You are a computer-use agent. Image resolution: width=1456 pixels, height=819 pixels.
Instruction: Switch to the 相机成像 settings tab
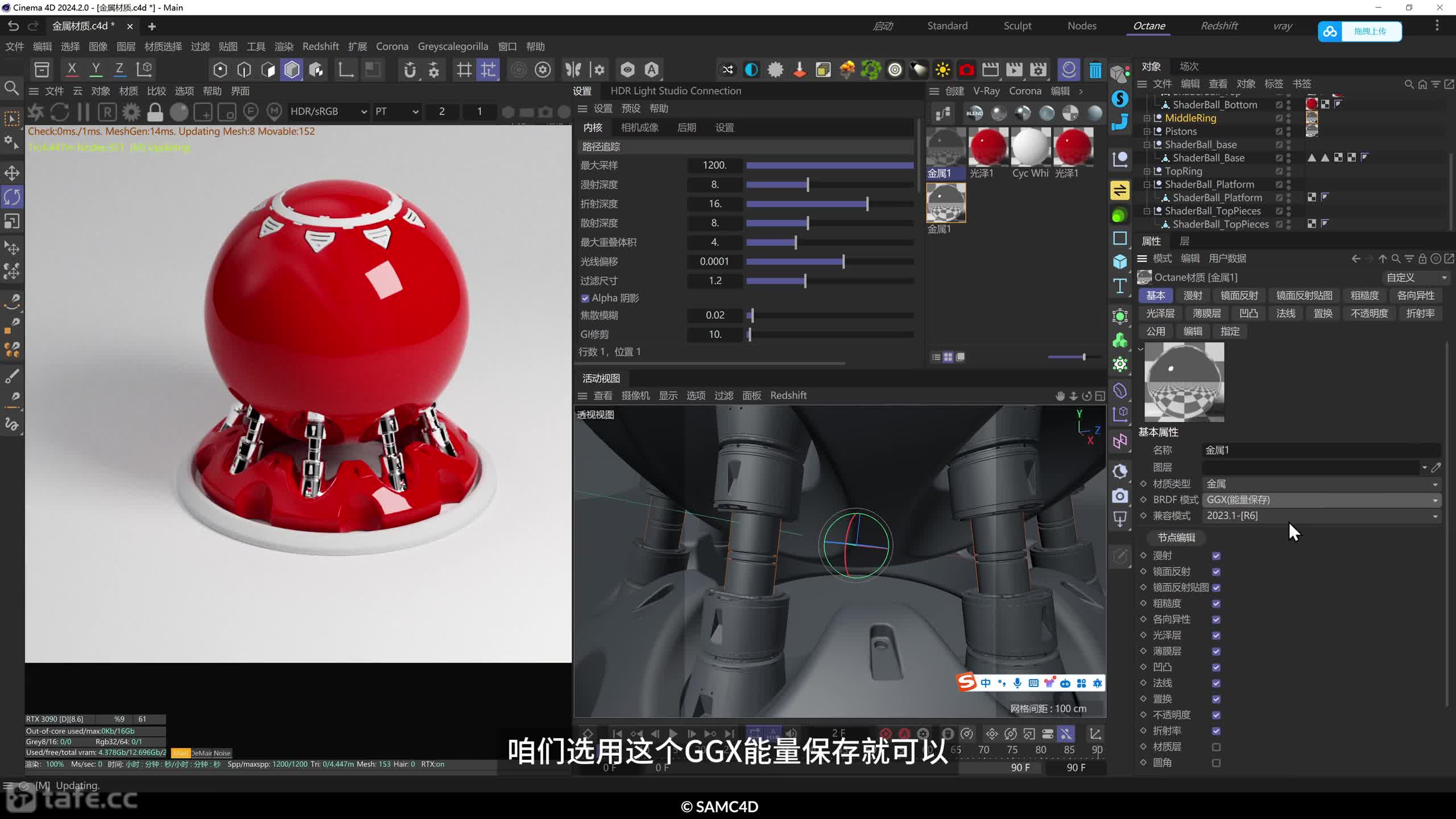pos(639,128)
